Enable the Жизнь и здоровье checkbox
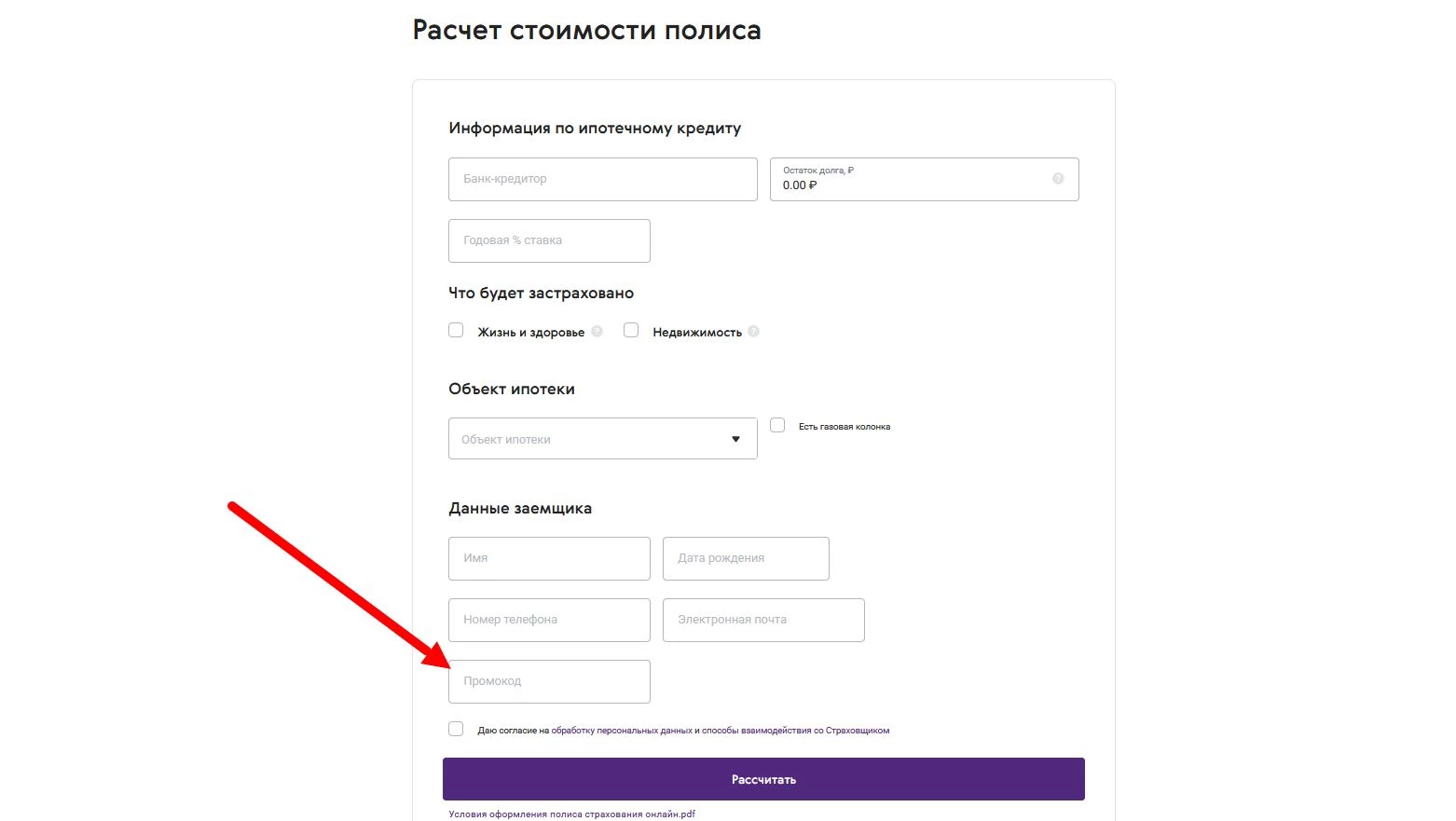 pyautogui.click(x=456, y=330)
